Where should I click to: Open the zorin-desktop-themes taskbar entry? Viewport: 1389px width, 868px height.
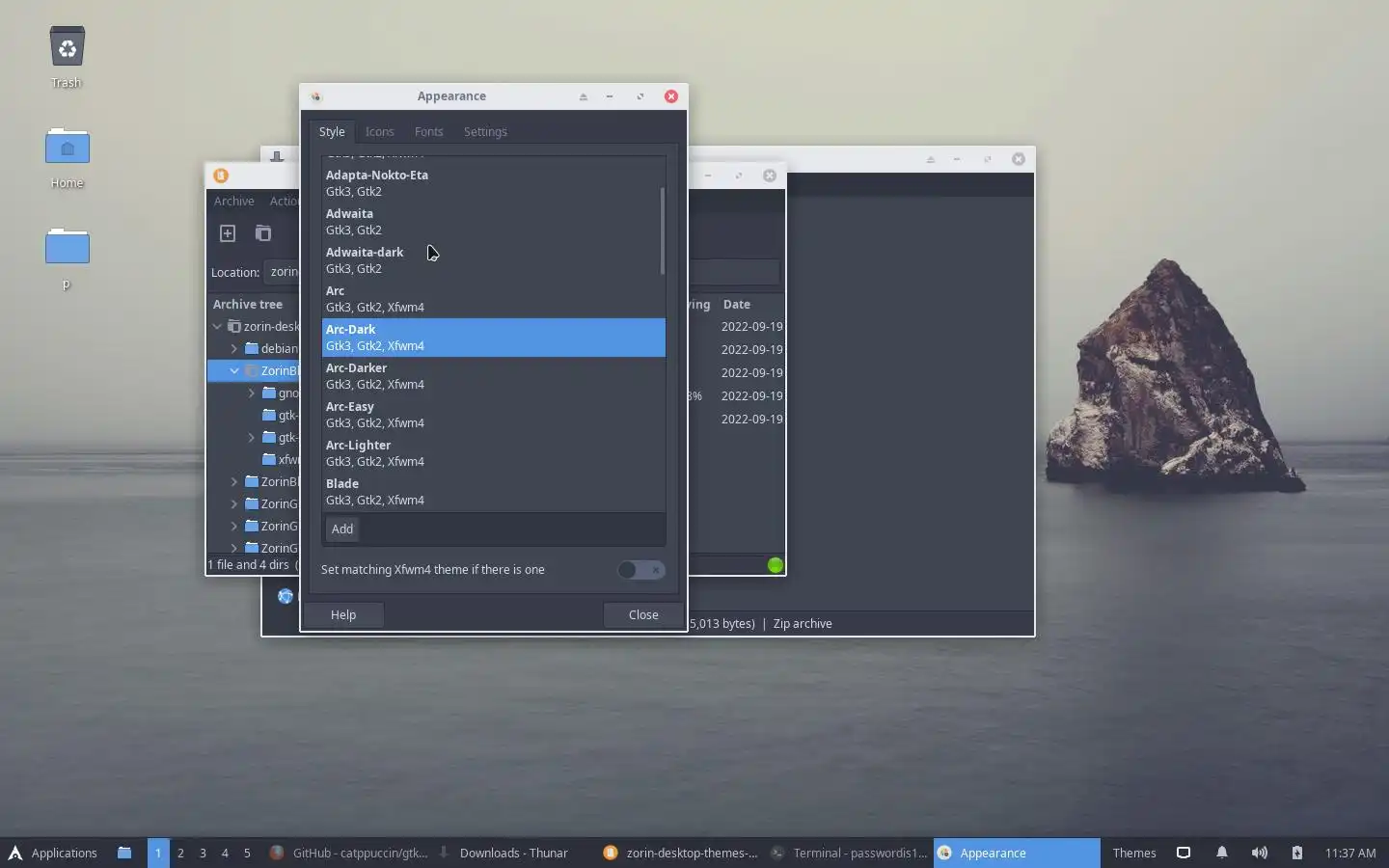coord(680,853)
